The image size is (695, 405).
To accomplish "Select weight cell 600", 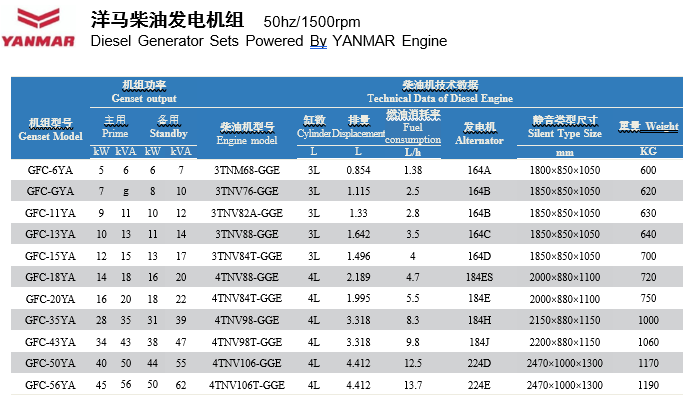I will click(x=648, y=170).
